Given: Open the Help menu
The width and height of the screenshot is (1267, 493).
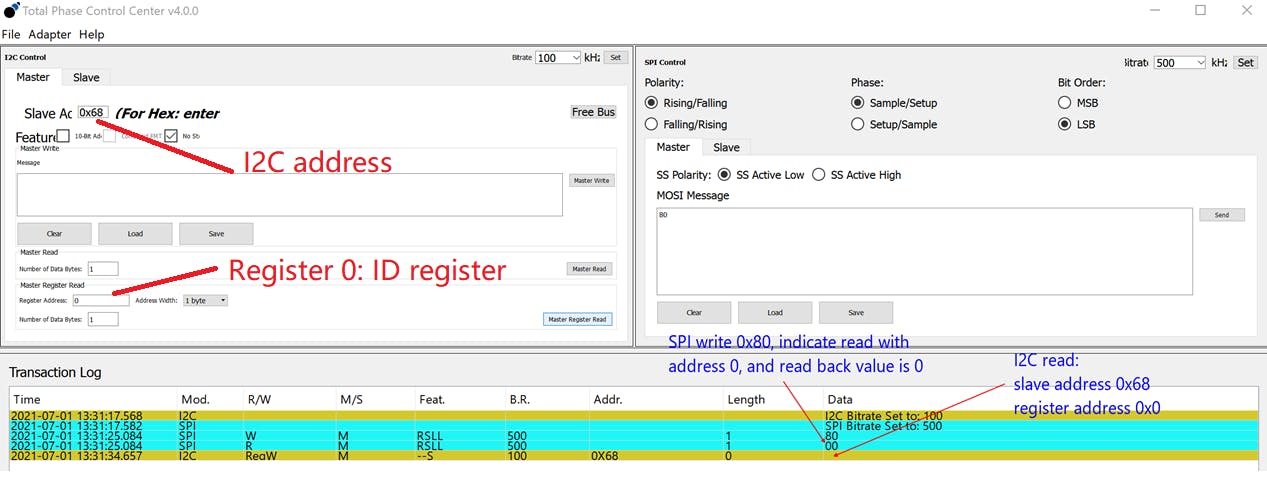Looking at the screenshot, I should (x=91, y=34).
